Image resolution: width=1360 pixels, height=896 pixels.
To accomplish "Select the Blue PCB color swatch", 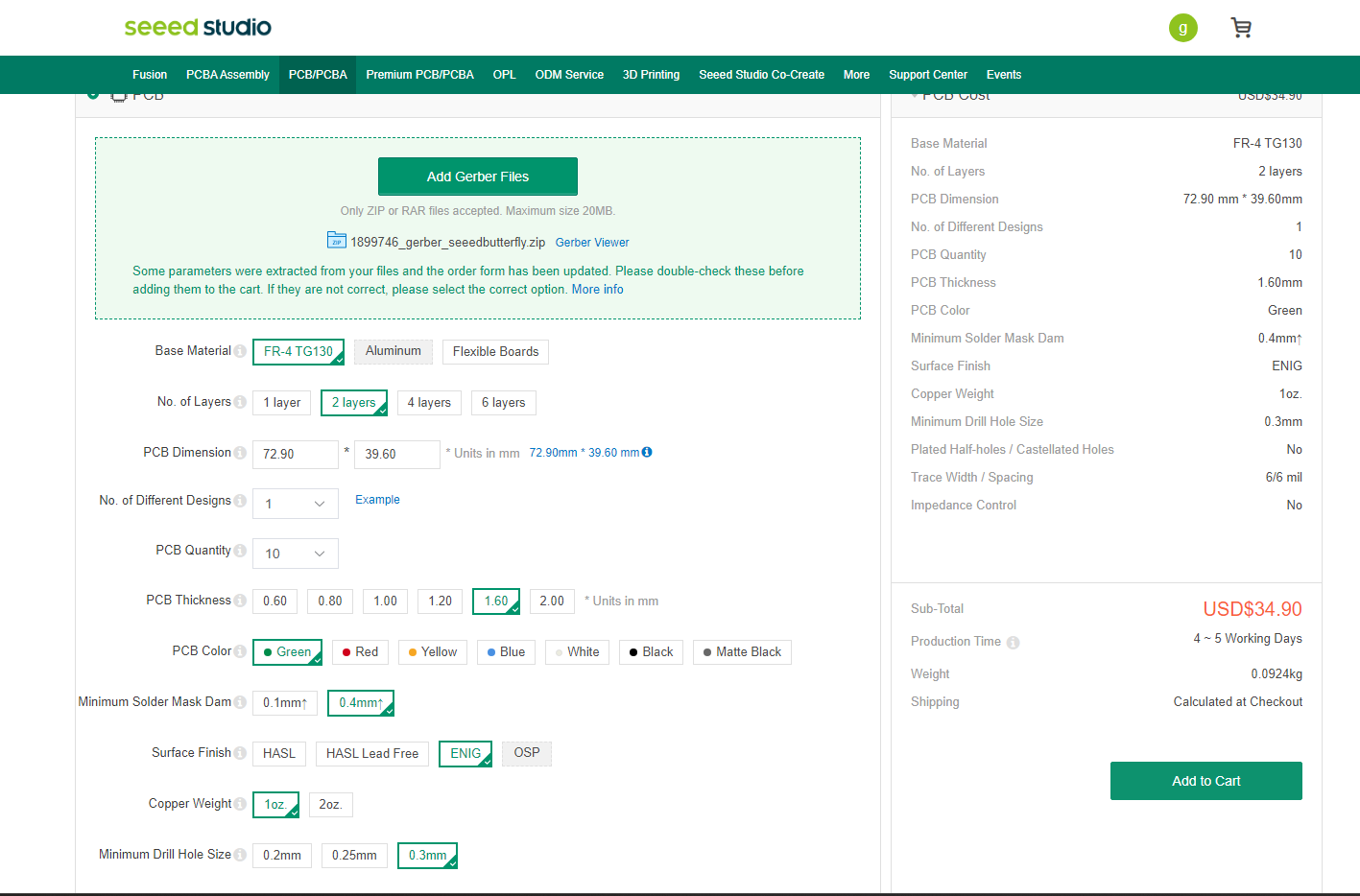I will 506,651.
